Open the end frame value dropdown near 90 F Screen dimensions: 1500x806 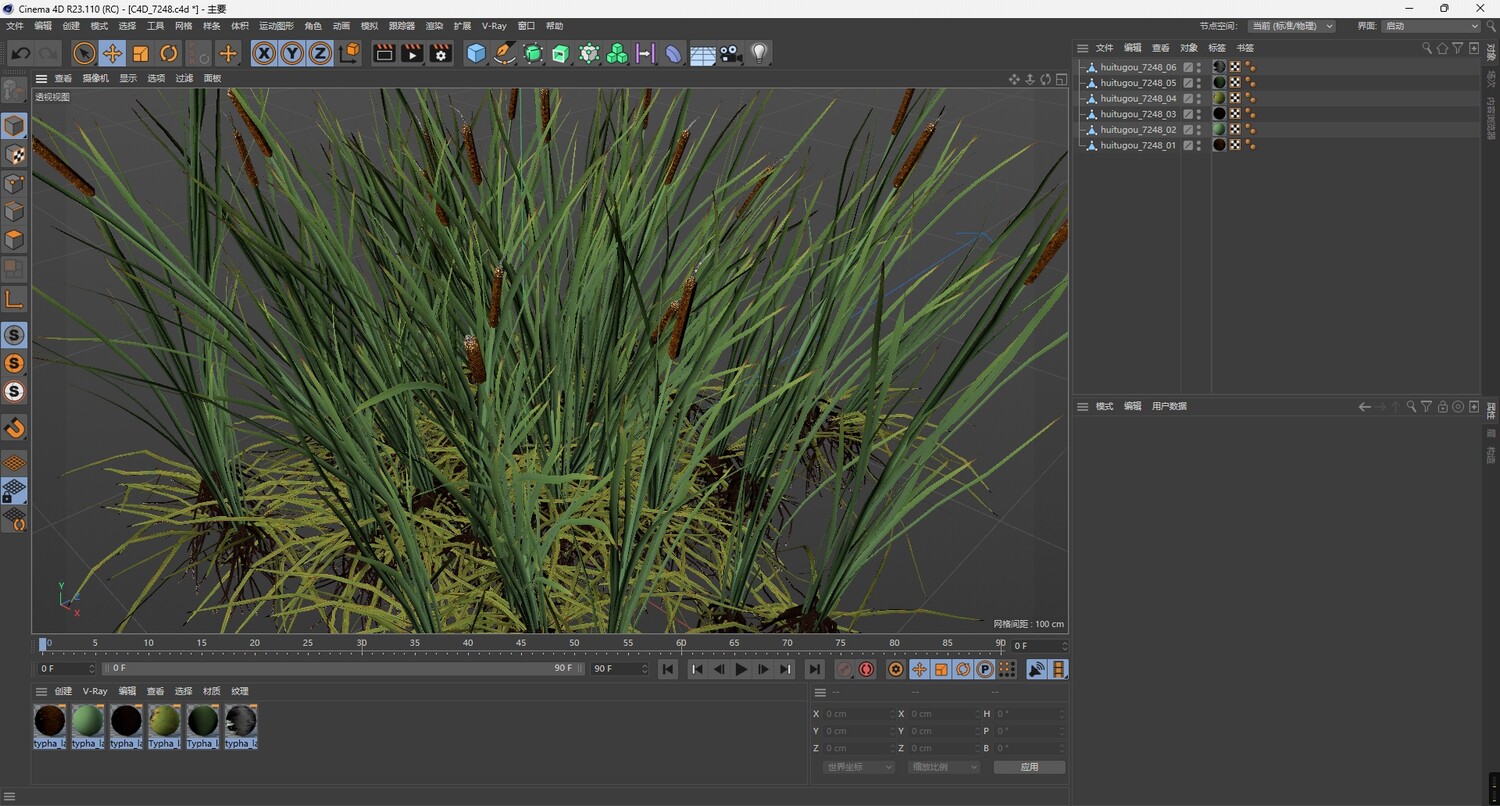point(644,668)
